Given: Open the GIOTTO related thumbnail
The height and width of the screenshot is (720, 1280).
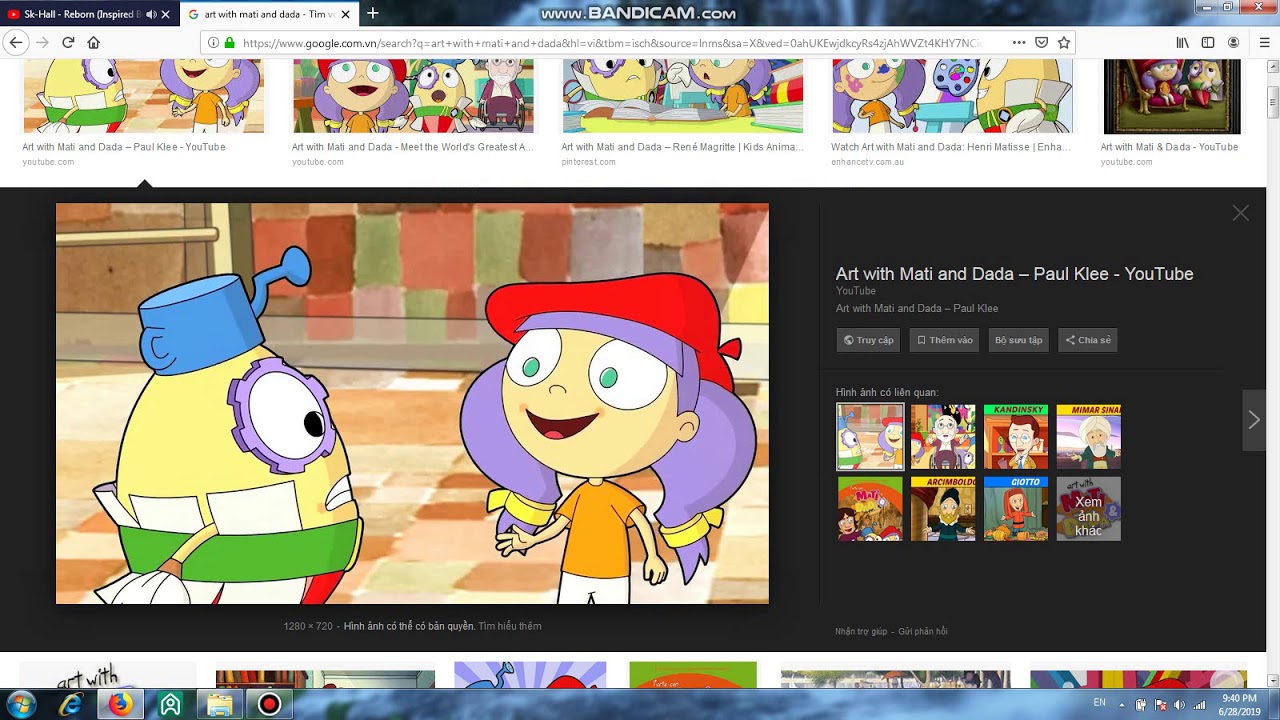Looking at the screenshot, I should [x=1016, y=509].
